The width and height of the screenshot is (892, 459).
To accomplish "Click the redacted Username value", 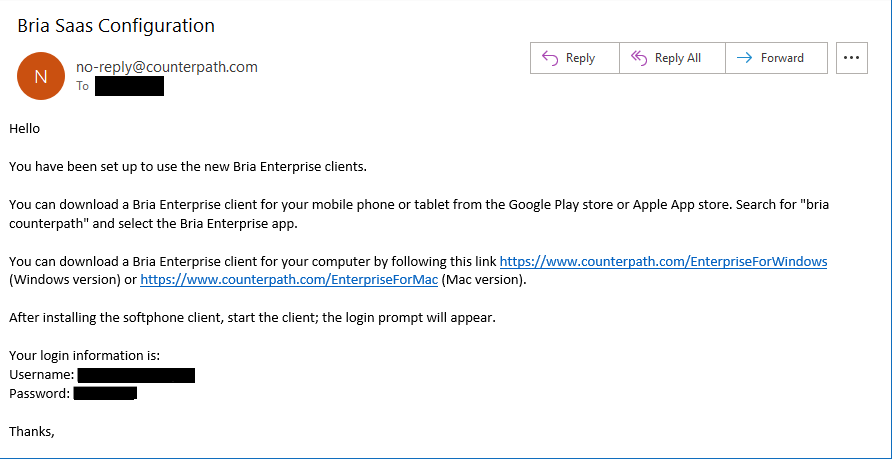I will pos(137,375).
